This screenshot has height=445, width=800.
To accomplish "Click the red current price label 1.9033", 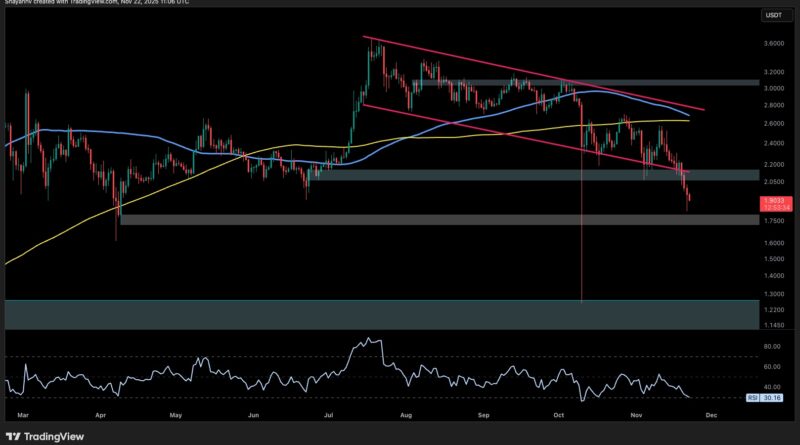I will [771, 202].
